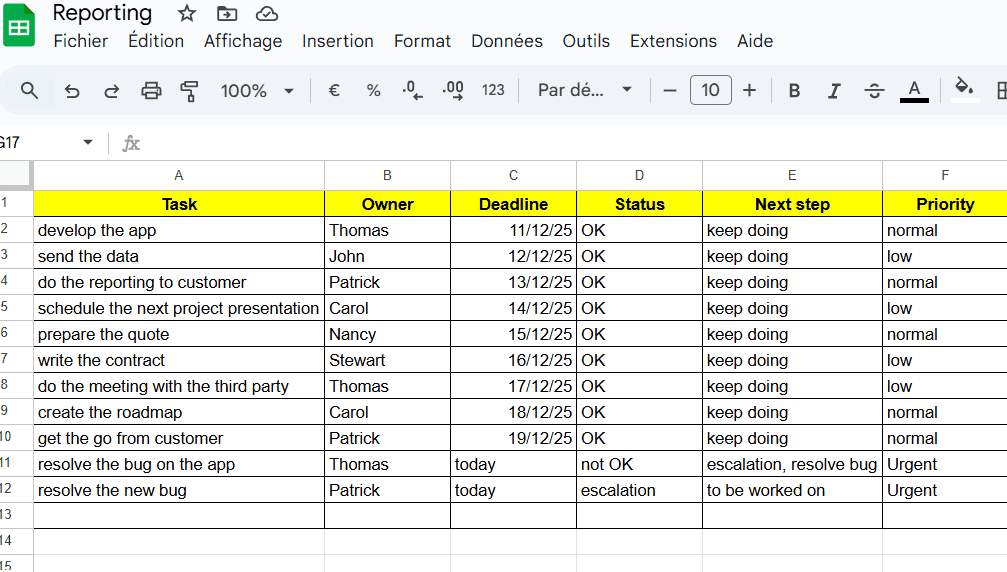Decrease font size with minus button

(x=670, y=91)
